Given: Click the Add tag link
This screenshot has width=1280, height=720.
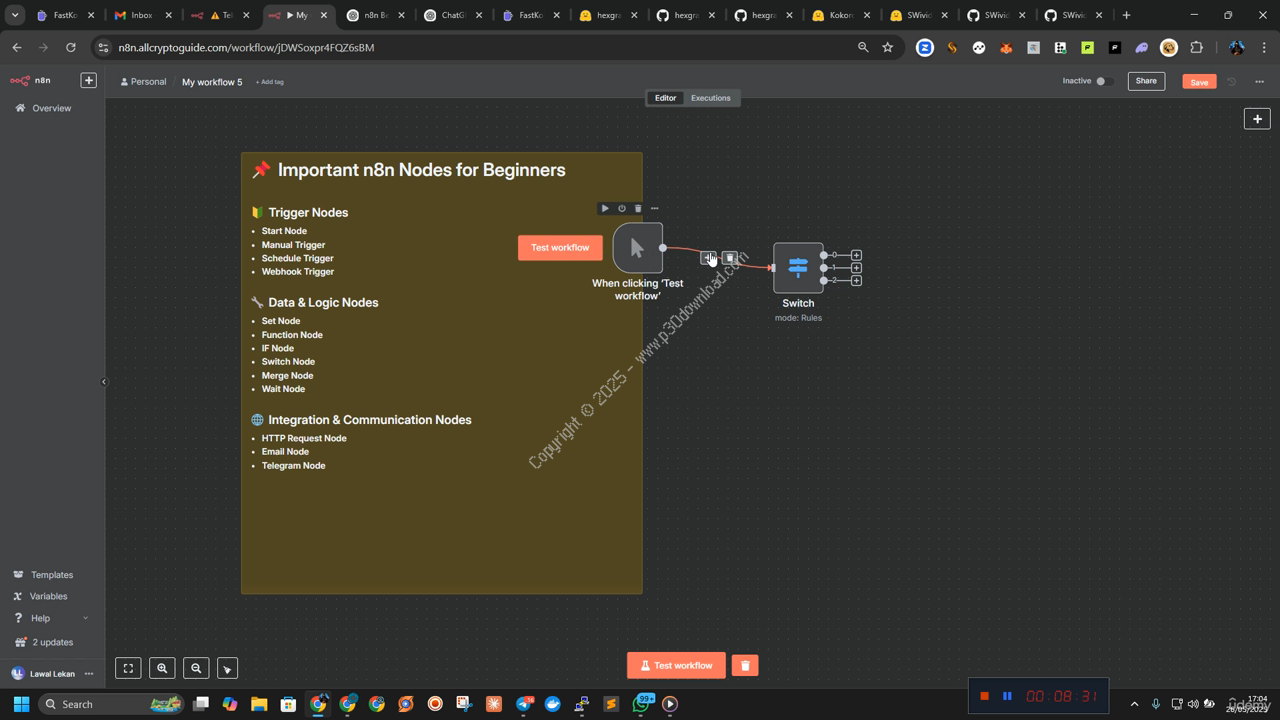Looking at the screenshot, I should point(270,82).
